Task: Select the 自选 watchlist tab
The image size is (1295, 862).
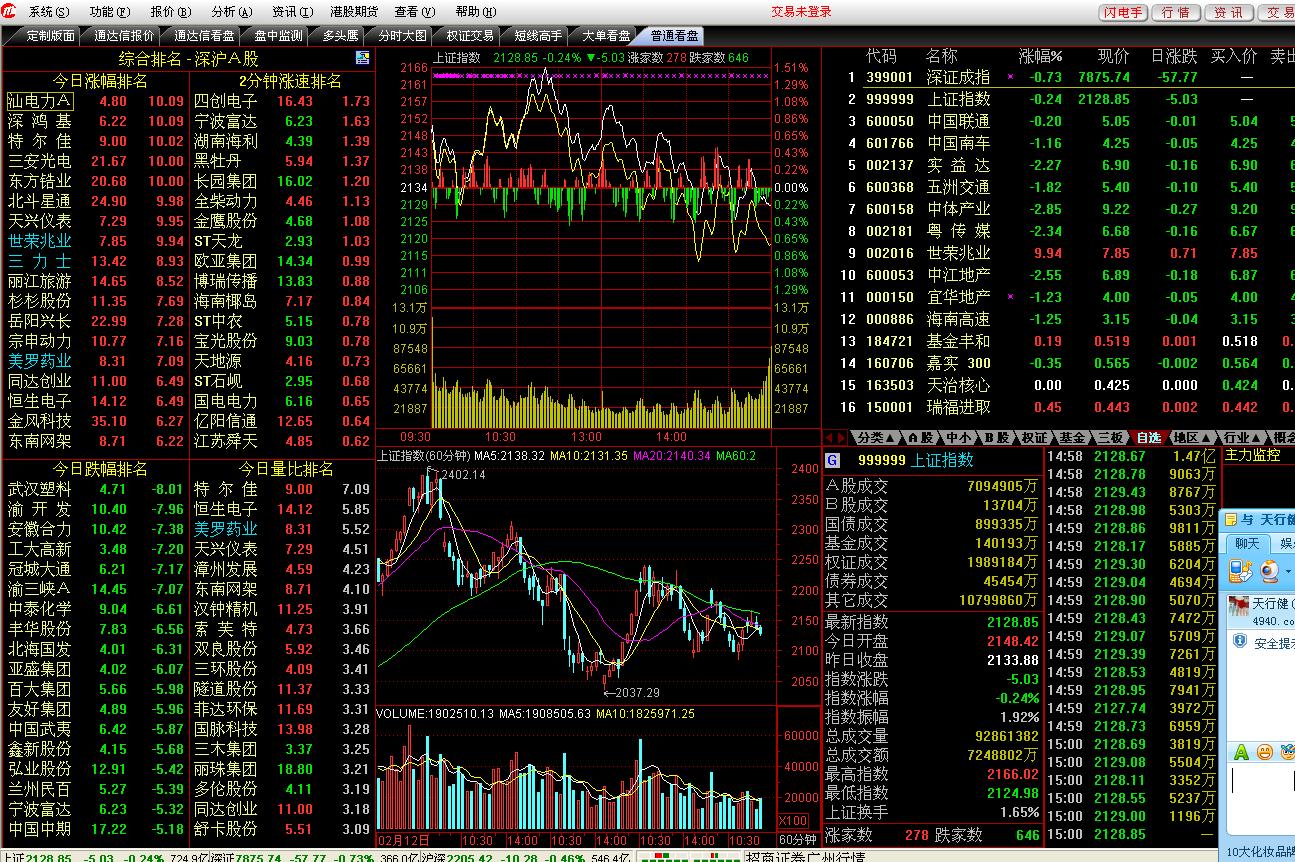Action: pyautogui.click(x=1149, y=438)
